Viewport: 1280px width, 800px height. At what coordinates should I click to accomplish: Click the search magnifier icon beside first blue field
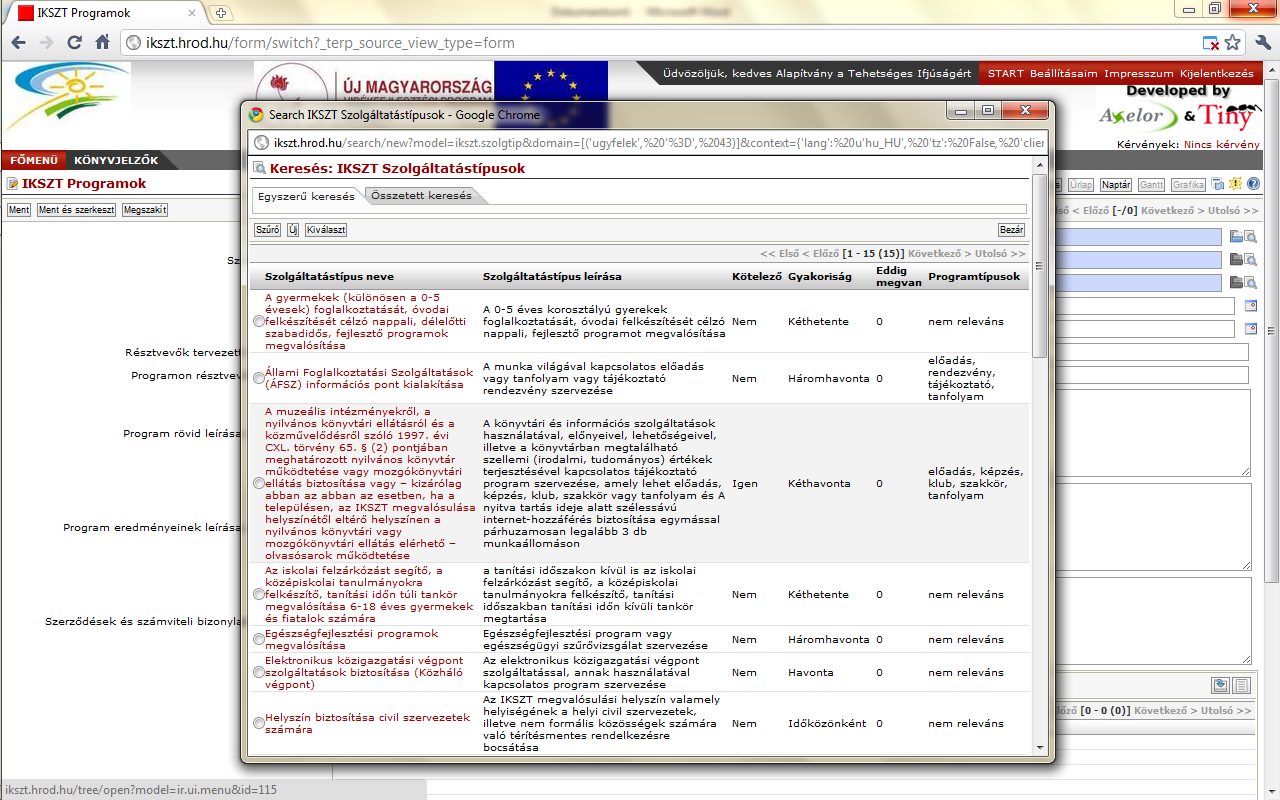point(1250,237)
